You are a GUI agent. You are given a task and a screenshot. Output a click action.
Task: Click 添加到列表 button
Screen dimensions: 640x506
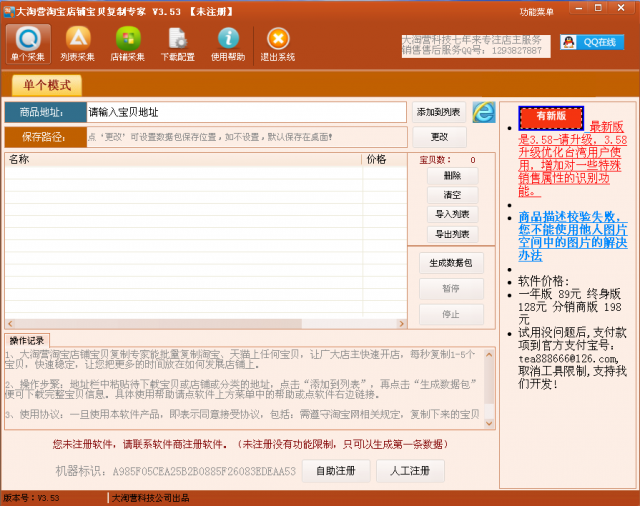[438, 112]
